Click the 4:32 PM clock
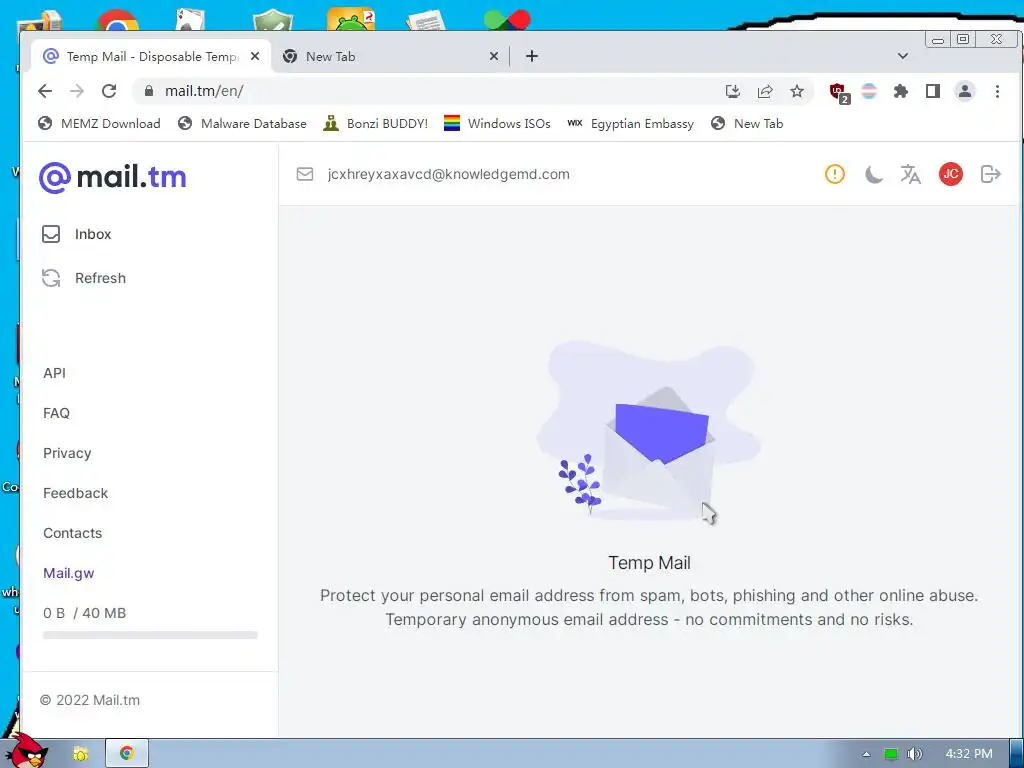The image size is (1024, 768). click(969, 754)
